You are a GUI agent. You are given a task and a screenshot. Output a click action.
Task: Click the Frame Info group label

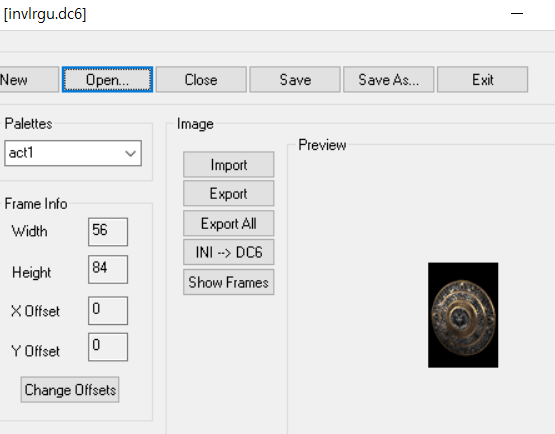tap(36, 204)
